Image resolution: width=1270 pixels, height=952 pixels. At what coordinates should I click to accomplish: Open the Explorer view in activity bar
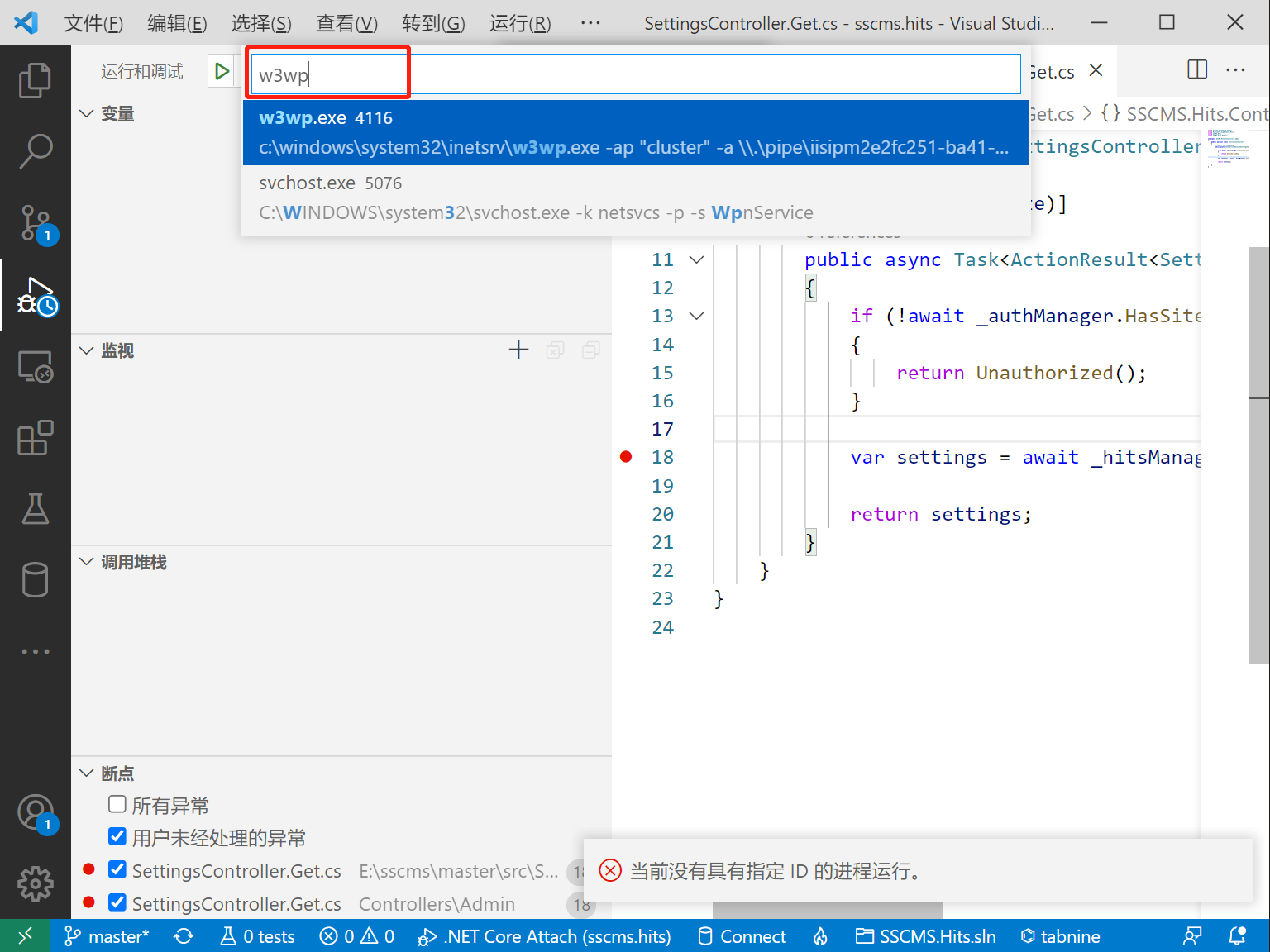[35, 80]
